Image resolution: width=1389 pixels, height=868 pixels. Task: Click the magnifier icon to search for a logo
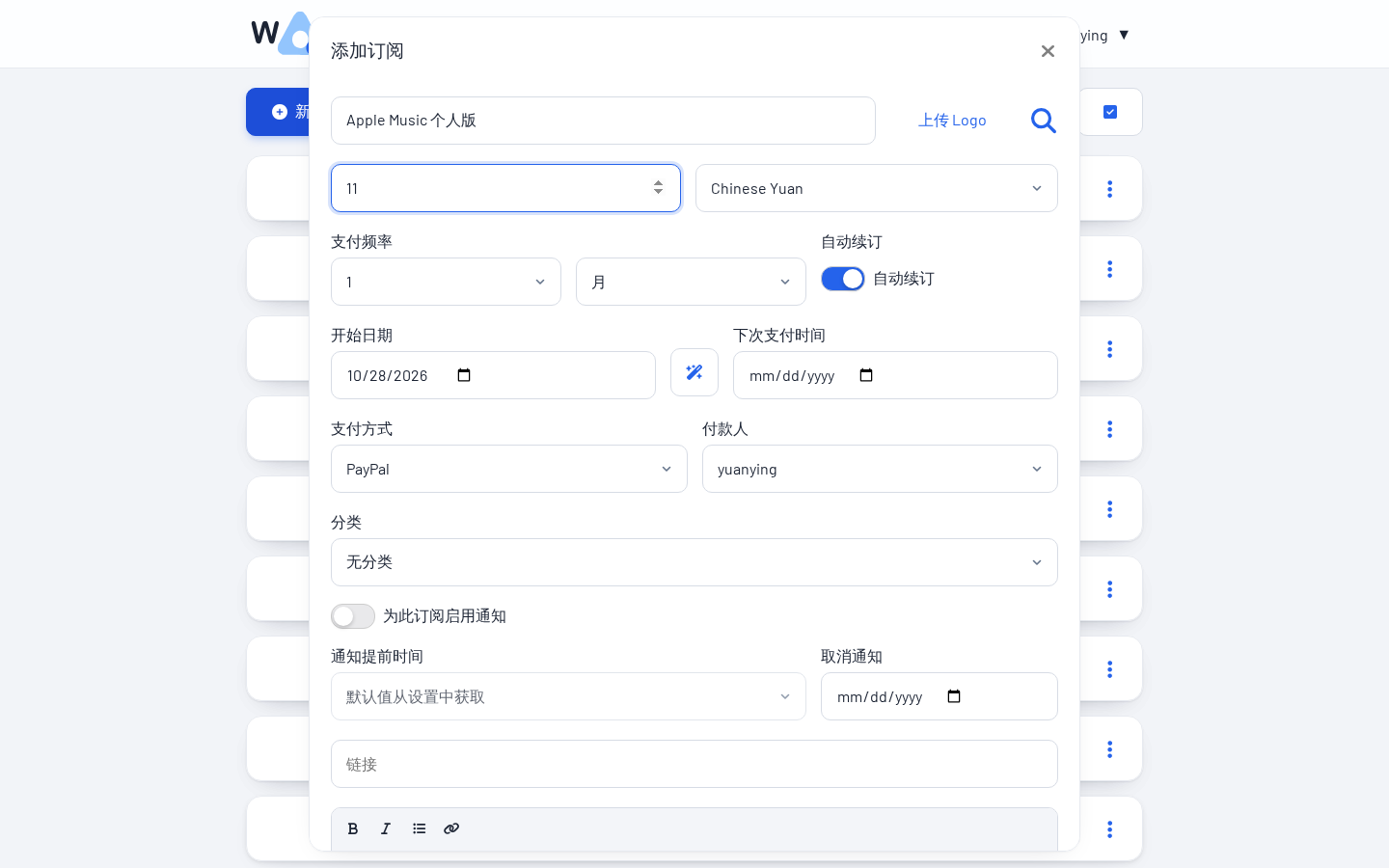(1044, 121)
